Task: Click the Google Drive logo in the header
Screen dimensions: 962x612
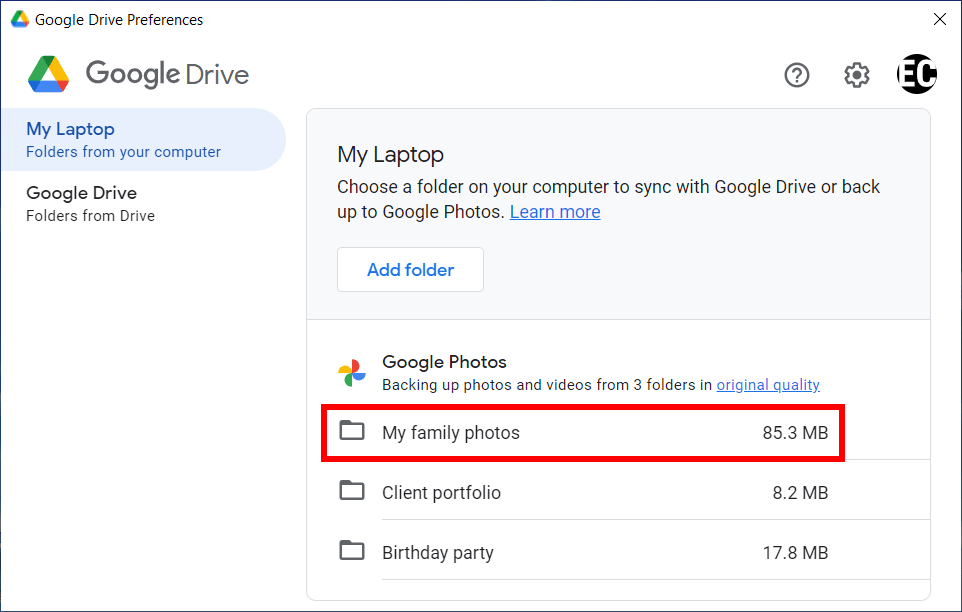Action: click(x=139, y=74)
